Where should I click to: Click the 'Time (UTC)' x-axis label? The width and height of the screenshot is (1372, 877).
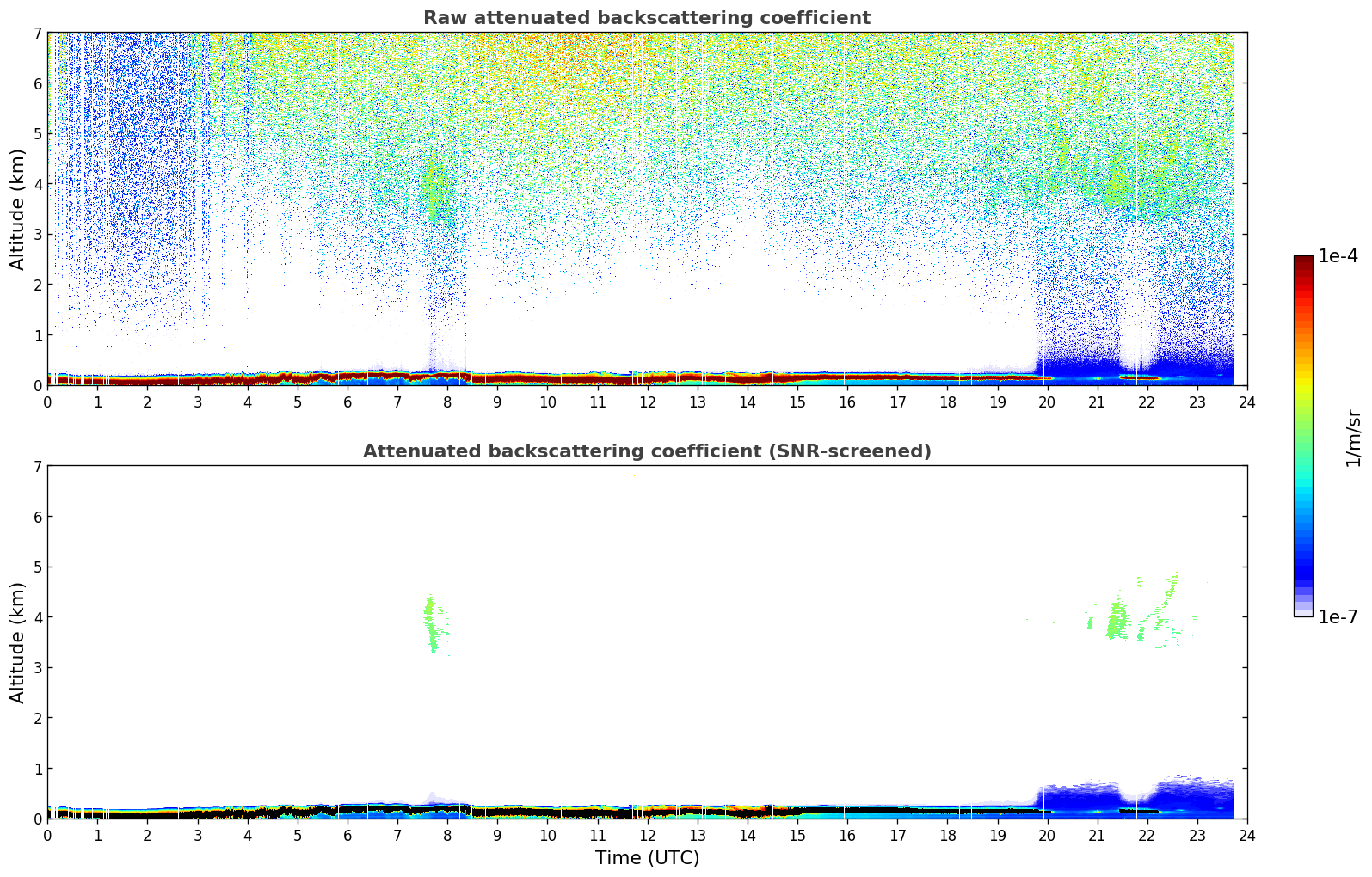647,857
